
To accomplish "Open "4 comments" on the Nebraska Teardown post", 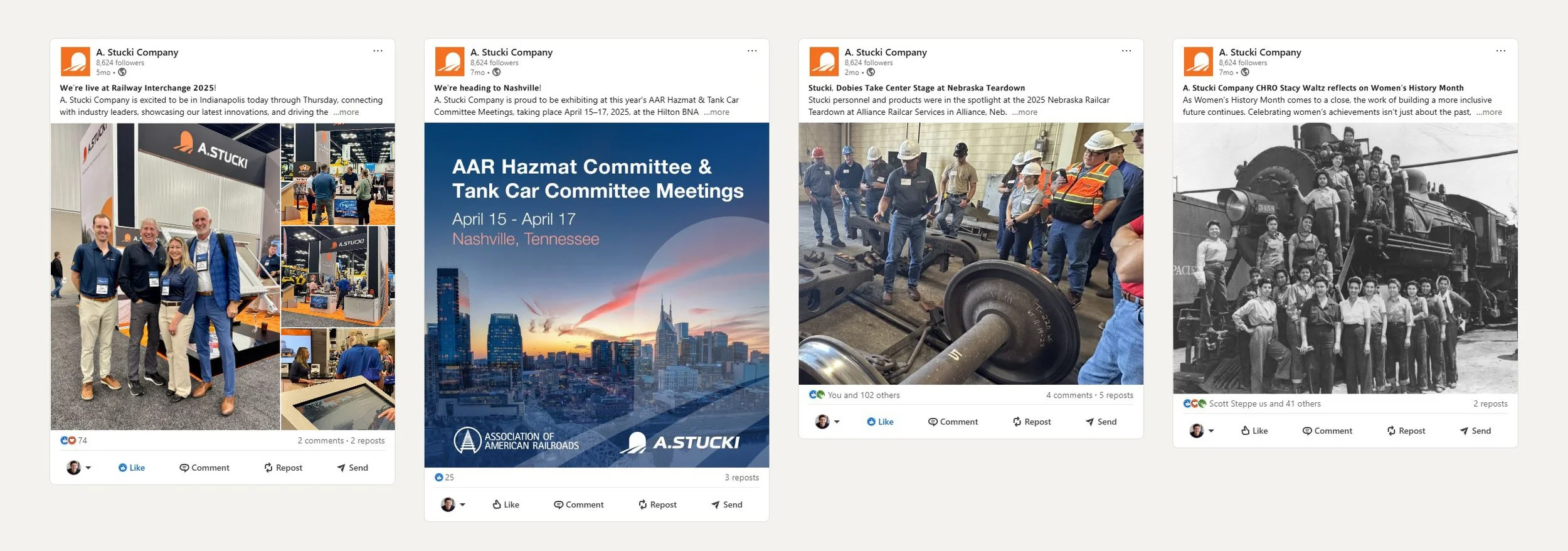I will (x=1069, y=395).
